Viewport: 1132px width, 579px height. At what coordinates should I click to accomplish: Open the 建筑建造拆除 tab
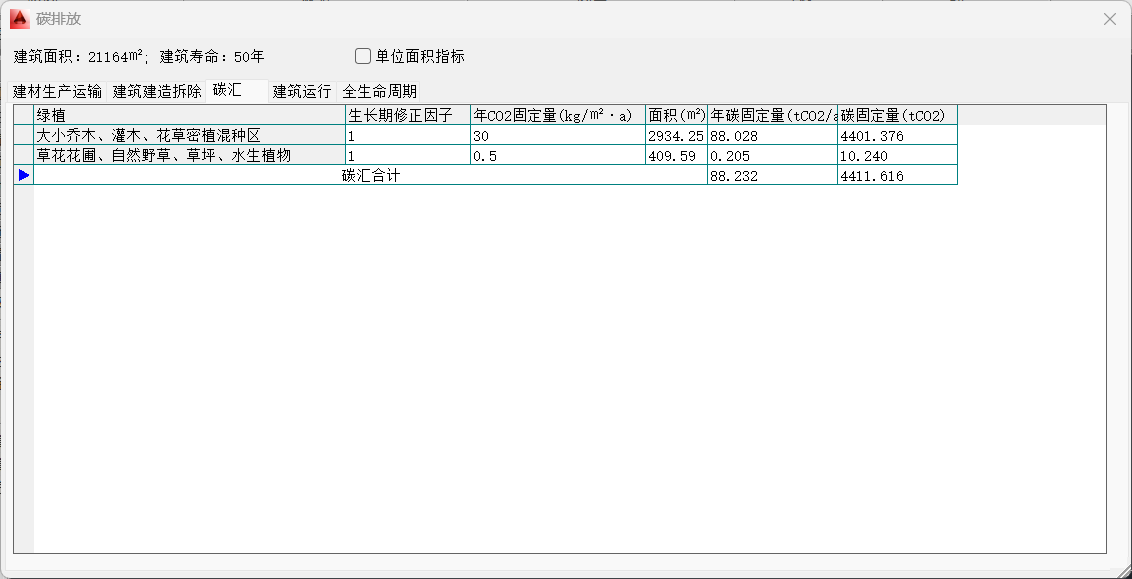point(157,91)
